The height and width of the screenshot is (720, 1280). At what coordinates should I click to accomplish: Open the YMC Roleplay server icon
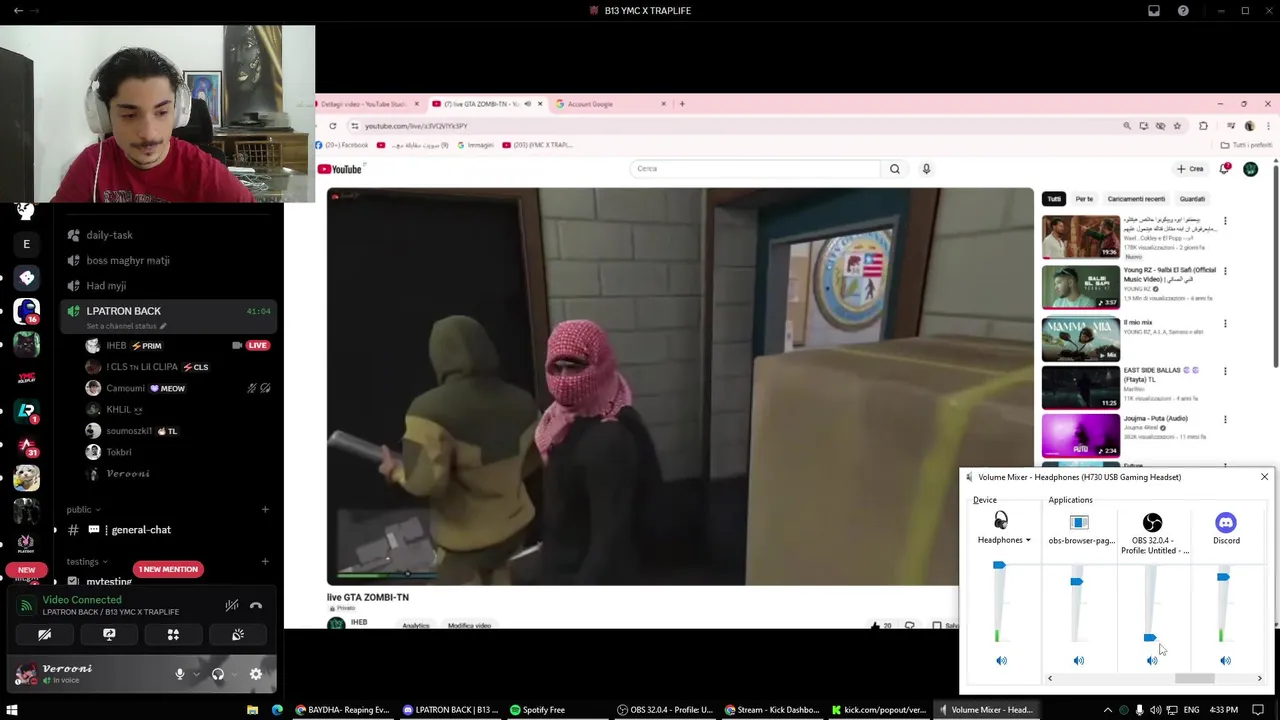tap(26, 378)
